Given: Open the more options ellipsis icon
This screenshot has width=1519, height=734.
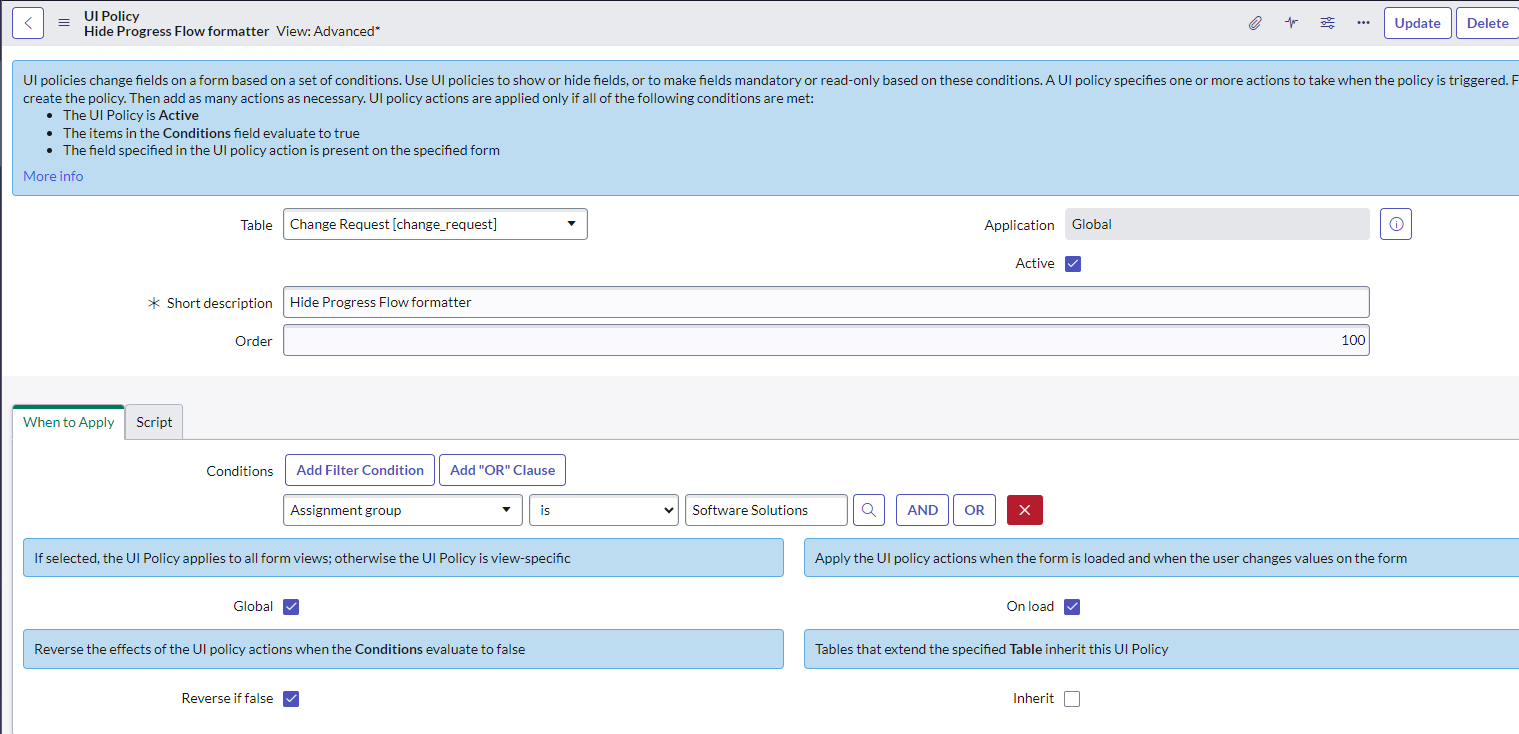Looking at the screenshot, I should pos(1363,23).
